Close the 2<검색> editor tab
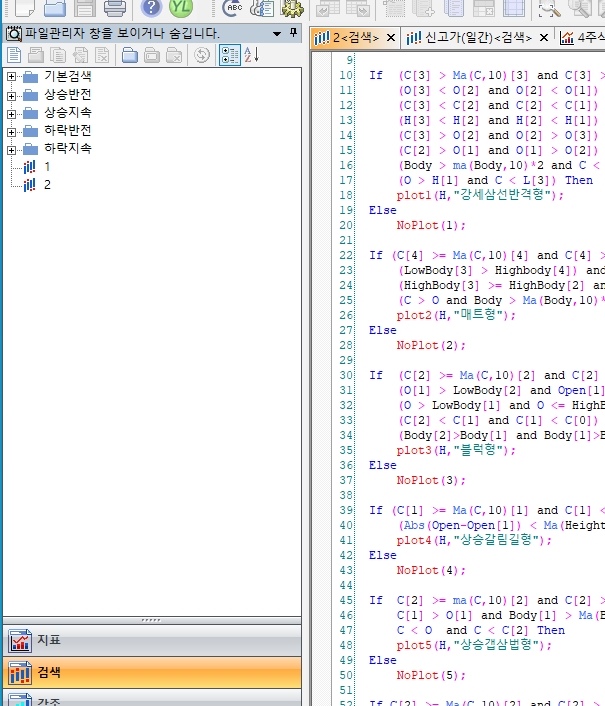The height and width of the screenshot is (706, 605). (x=389, y=38)
